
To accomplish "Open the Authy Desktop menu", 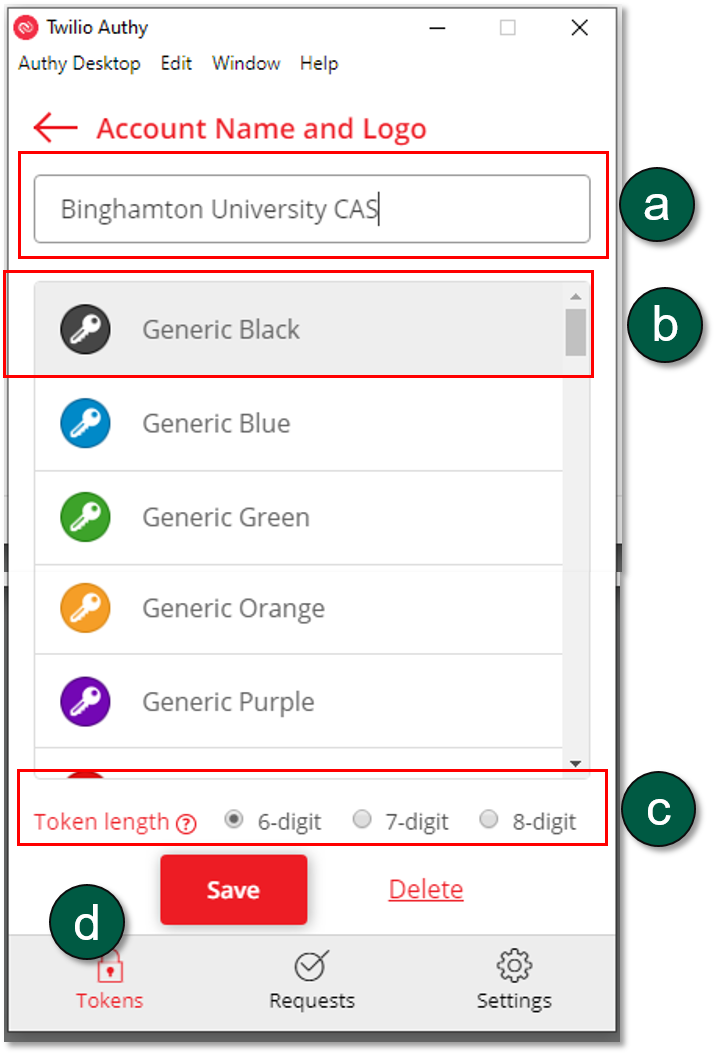I will pos(79,63).
